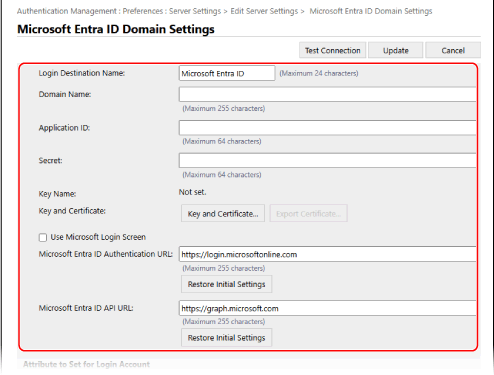The width and height of the screenshot is (494, 375).
Task: Focus the Login Destination Name field
Action: (227, 73)
